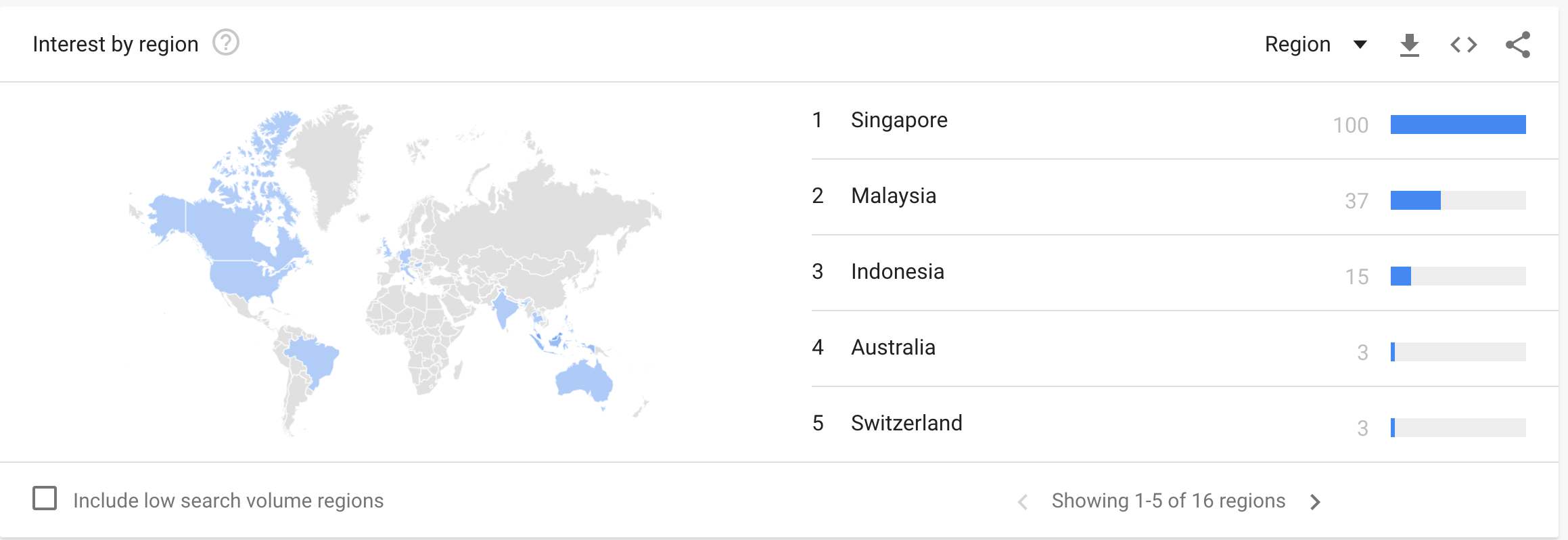Click the help question mark icon
1568x540 pixels.
(x=226, y=43)
